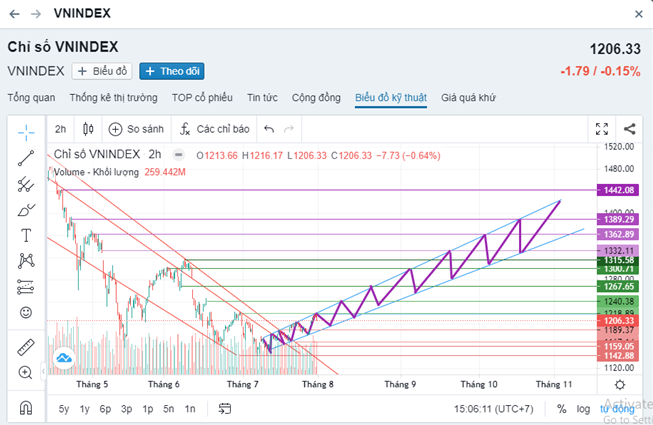Select the zoom in tool
Image resolution: width=653 pixels, height=425 pixels.
click(26, 373)
